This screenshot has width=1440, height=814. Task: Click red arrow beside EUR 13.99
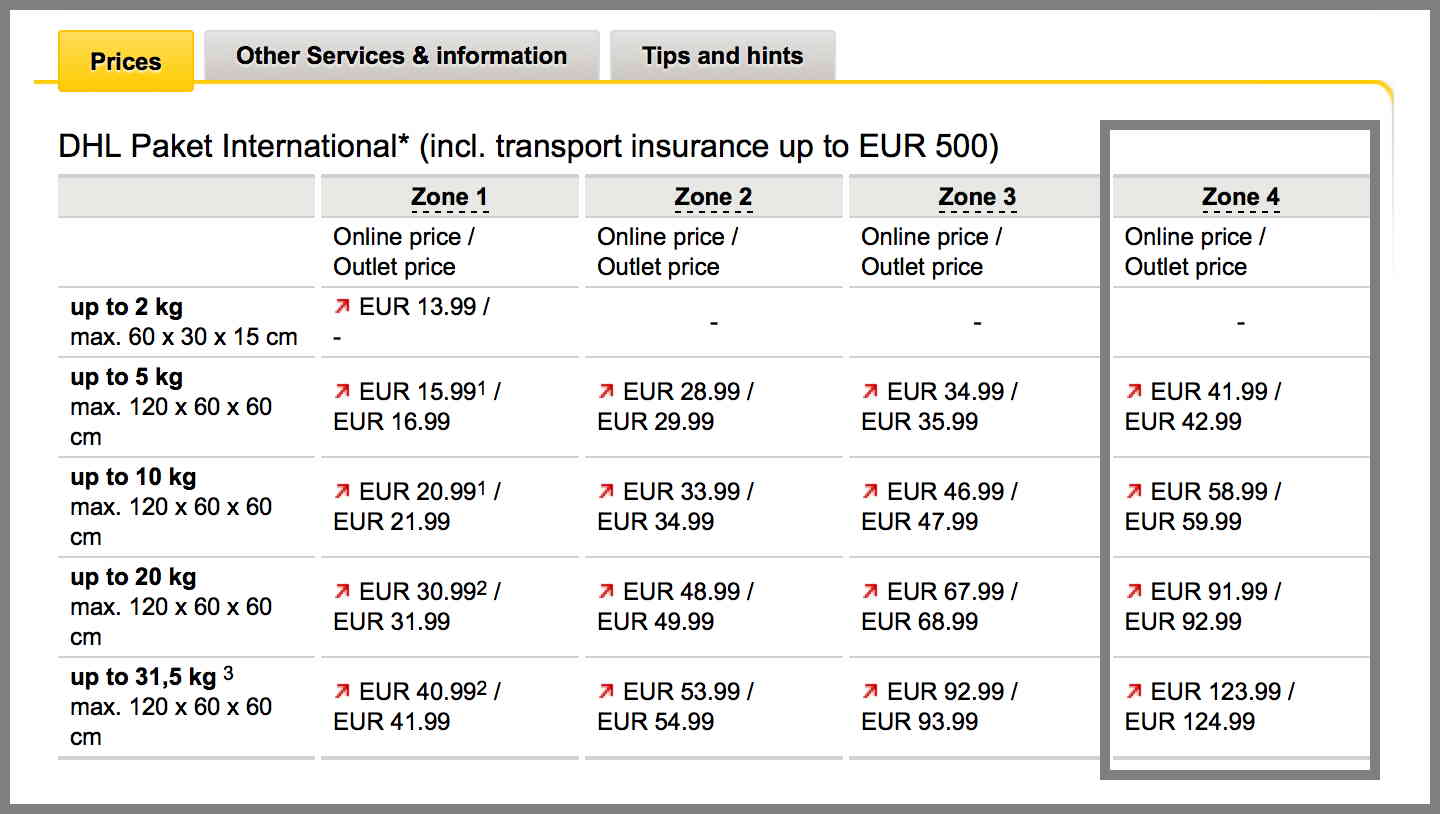(x=342, y=307)
